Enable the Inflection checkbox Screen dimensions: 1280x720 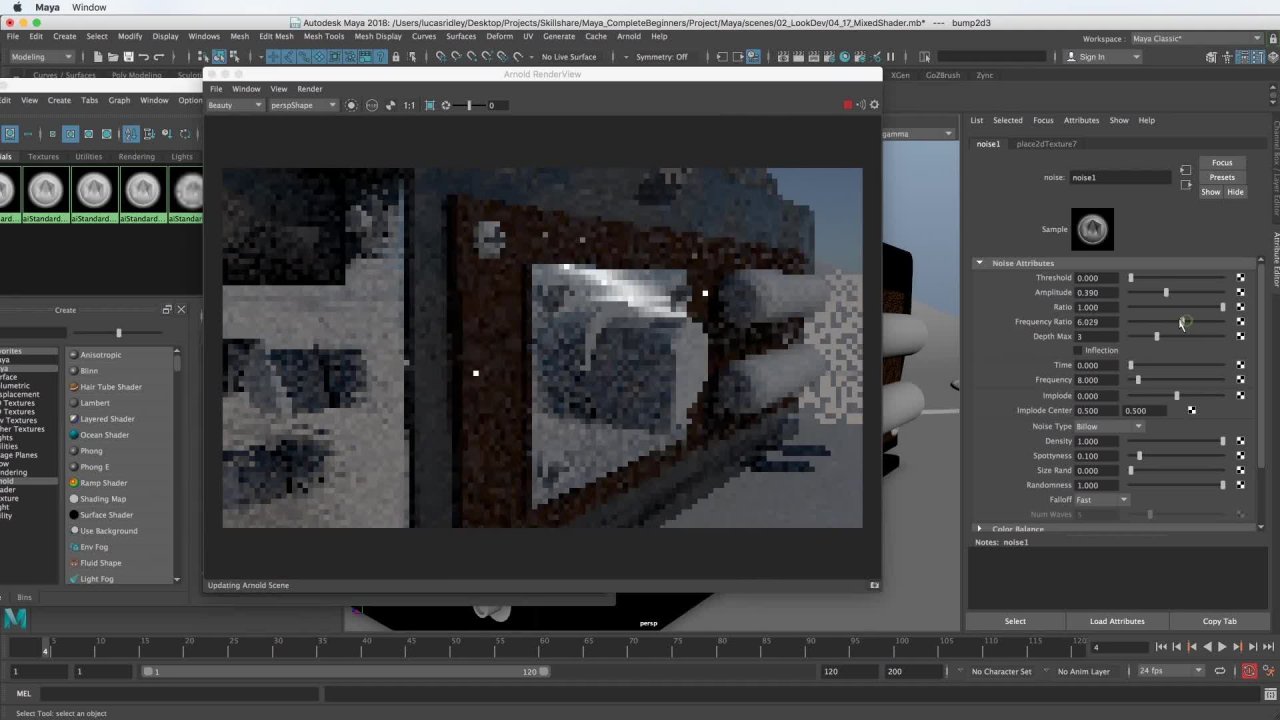1078,351
